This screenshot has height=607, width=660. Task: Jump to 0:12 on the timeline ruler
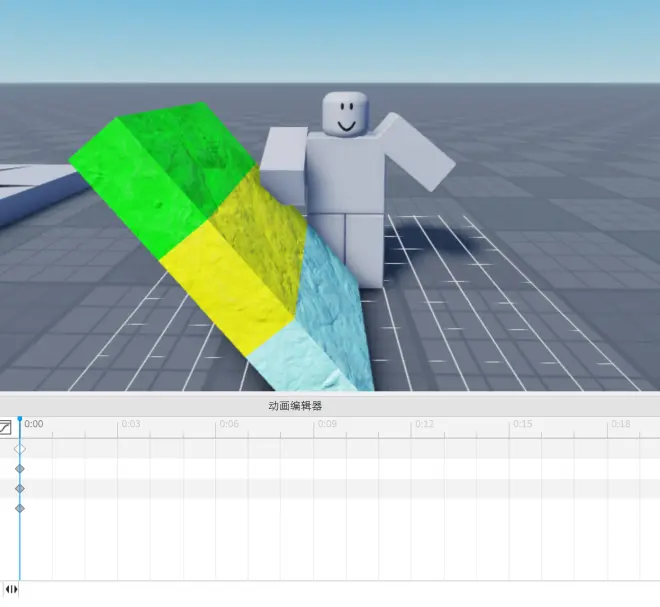[x=425, y=424]
